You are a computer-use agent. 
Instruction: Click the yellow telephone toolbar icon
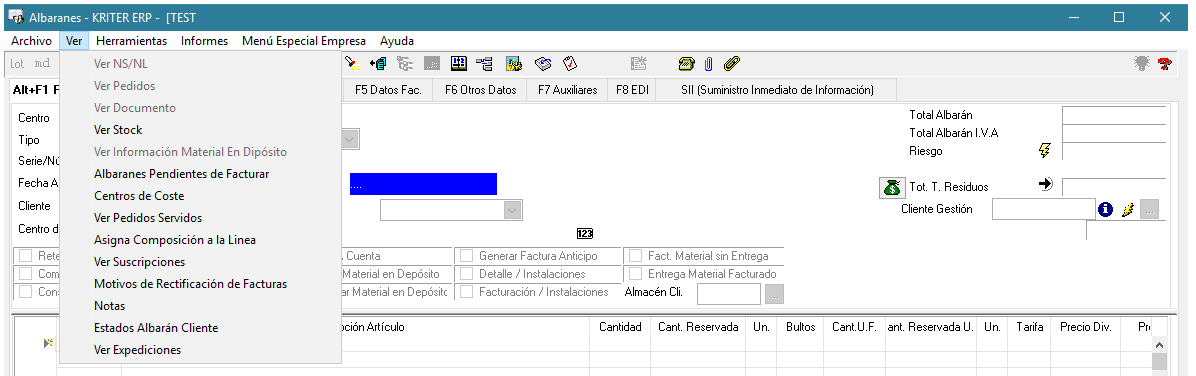point(686,63)
